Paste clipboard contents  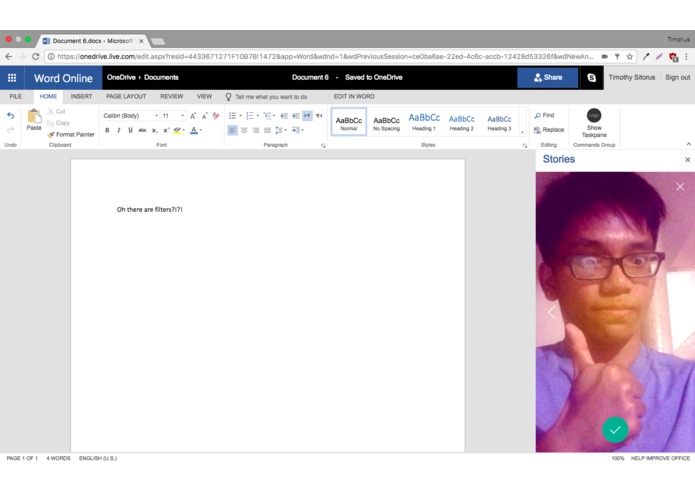coord(34,120)
